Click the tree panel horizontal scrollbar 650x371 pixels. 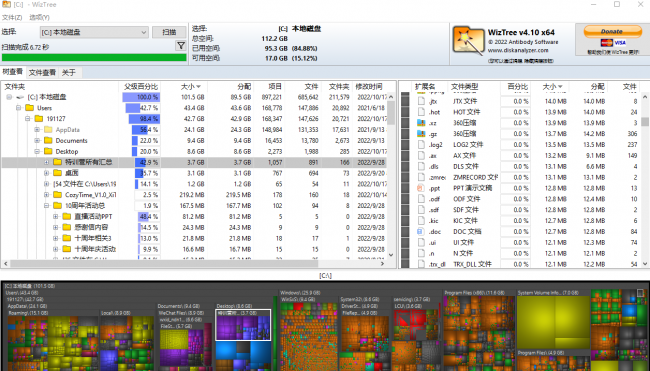(x=164, y=264)
